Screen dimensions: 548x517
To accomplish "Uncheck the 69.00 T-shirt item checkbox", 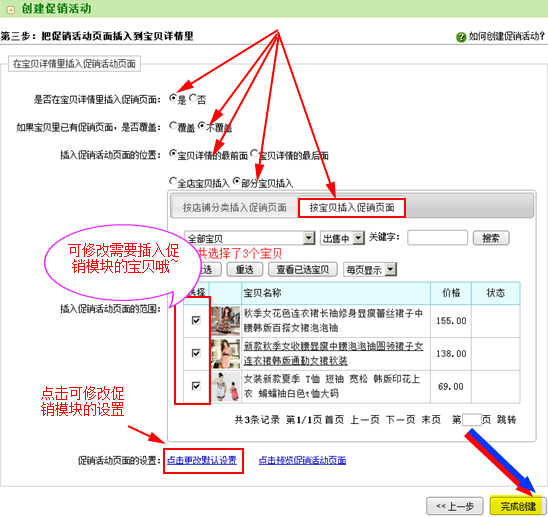I will (196, 386).
